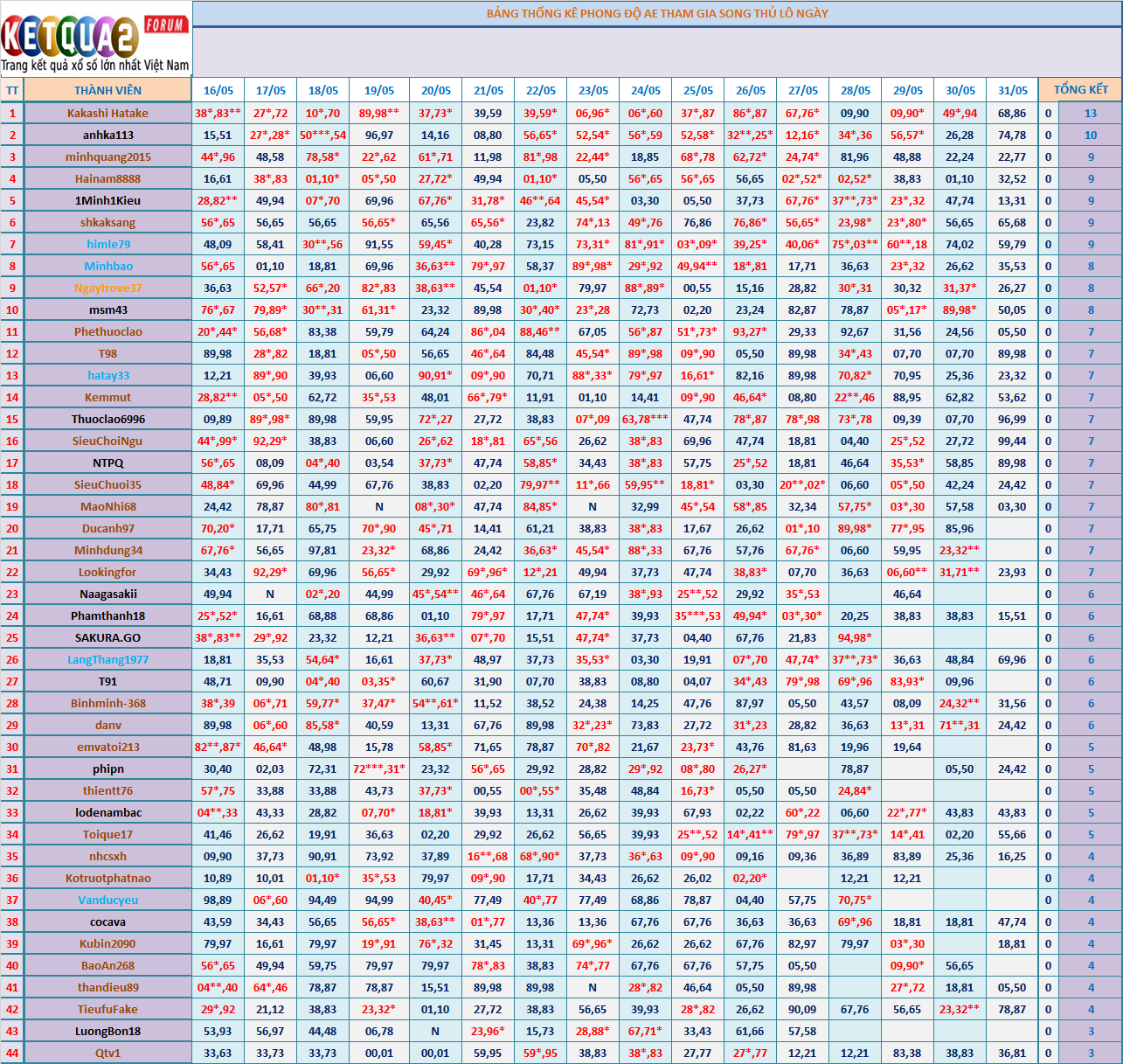Click the table title BẢNG THỐNG KÊ PHONG ĐỘ
This screenshot has height=1064, width=1123.
tap(656, 13)
